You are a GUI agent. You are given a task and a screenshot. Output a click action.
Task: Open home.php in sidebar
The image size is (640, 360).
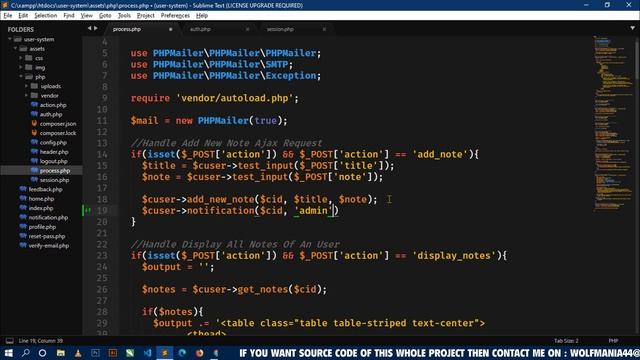coord(41,199)
